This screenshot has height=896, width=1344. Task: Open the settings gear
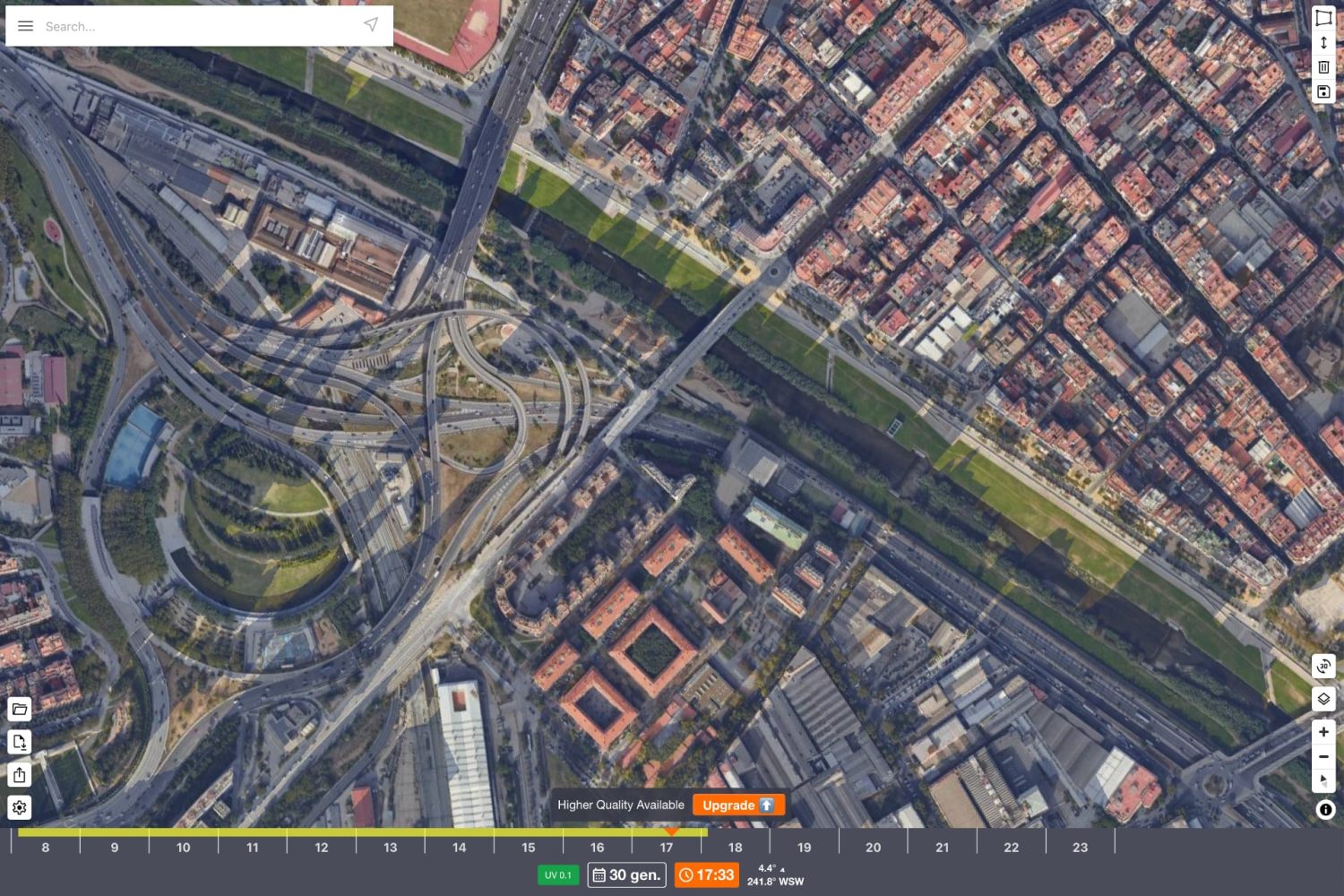point(19,807)
